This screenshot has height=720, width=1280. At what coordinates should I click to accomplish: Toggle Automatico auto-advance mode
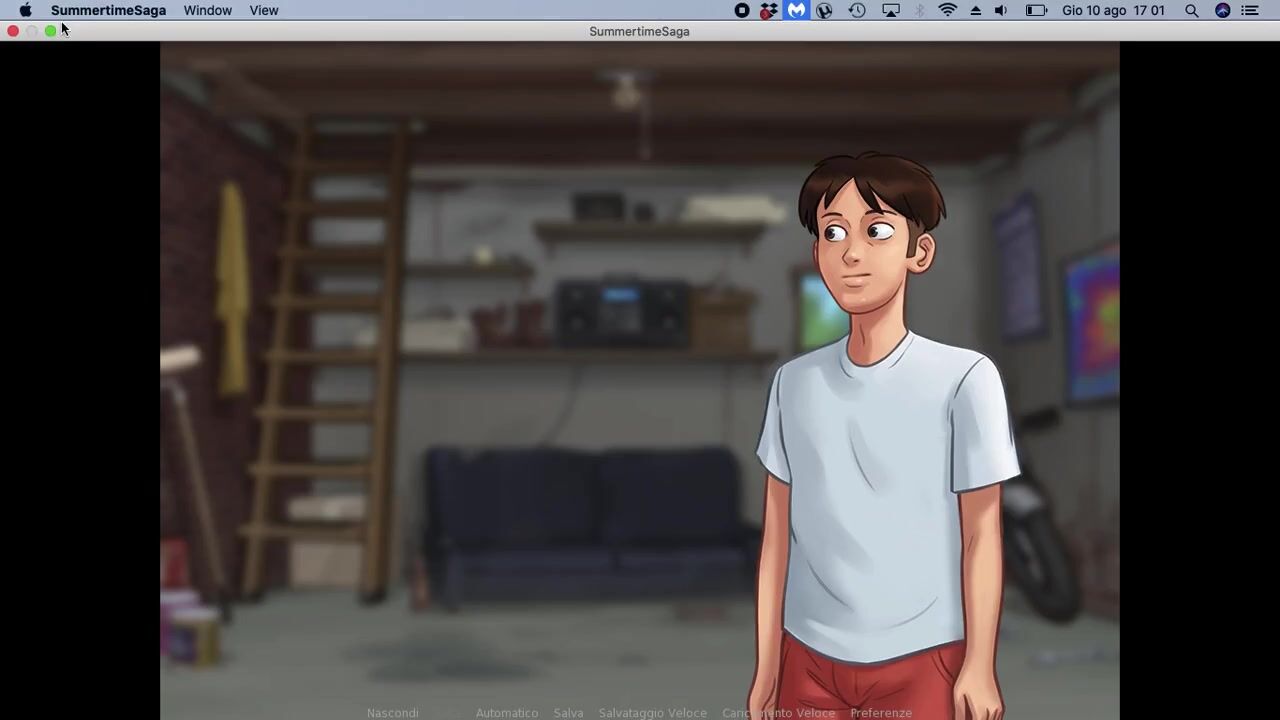coord(507,713)
